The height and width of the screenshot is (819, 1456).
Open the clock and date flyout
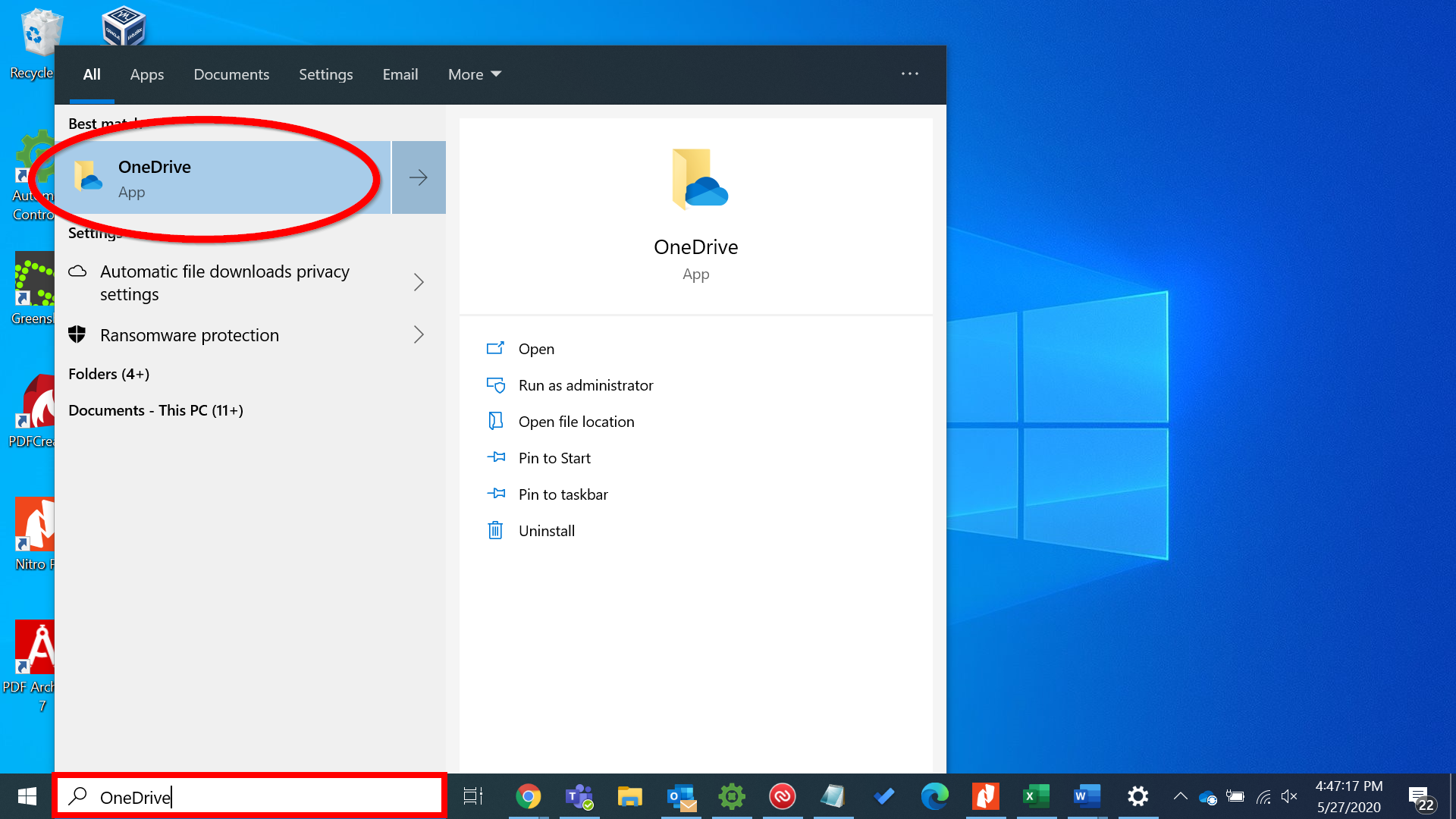pyautogui.click(x=1349, y=796)
